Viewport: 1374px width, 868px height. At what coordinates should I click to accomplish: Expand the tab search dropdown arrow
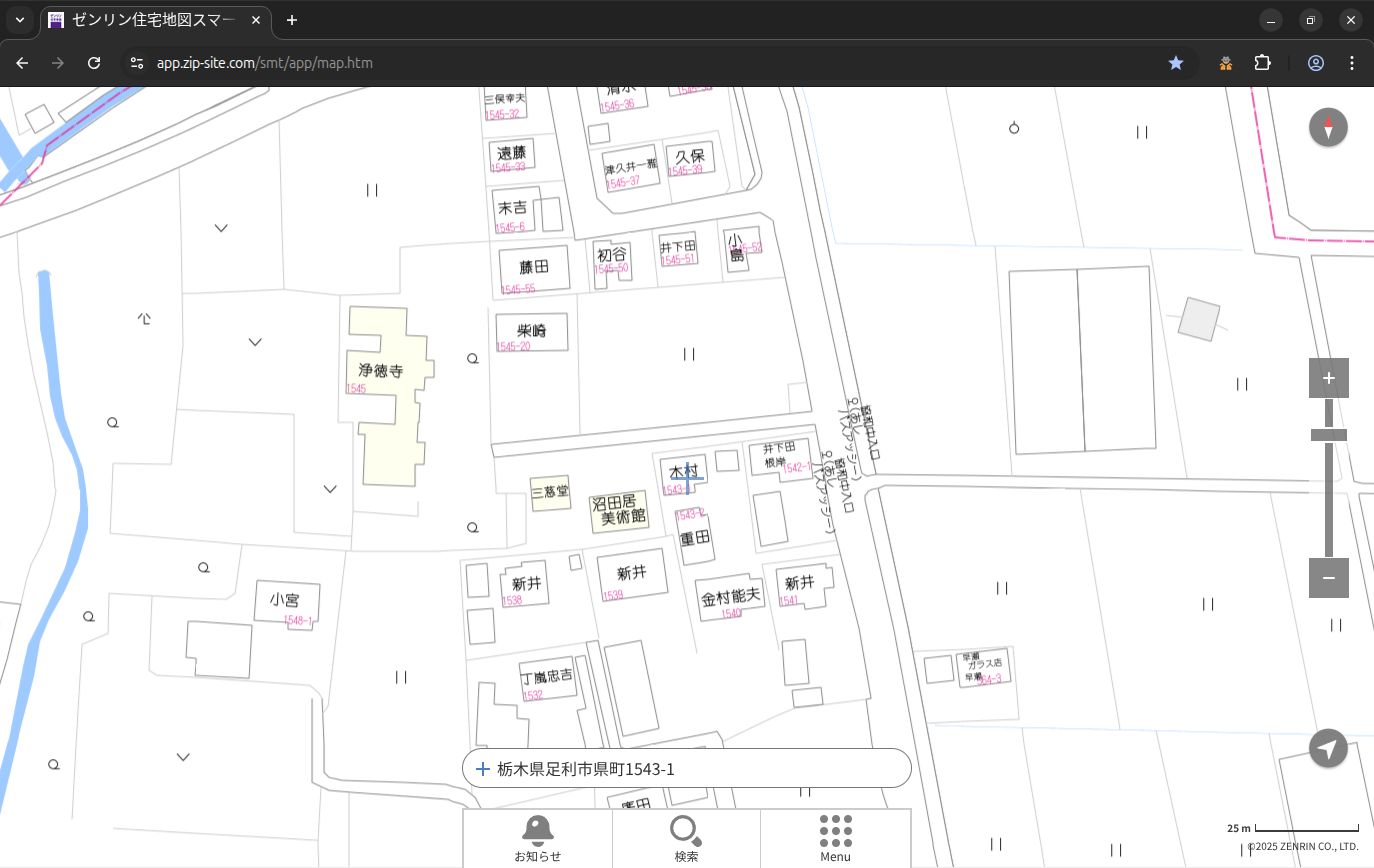(x=19, y=20)
